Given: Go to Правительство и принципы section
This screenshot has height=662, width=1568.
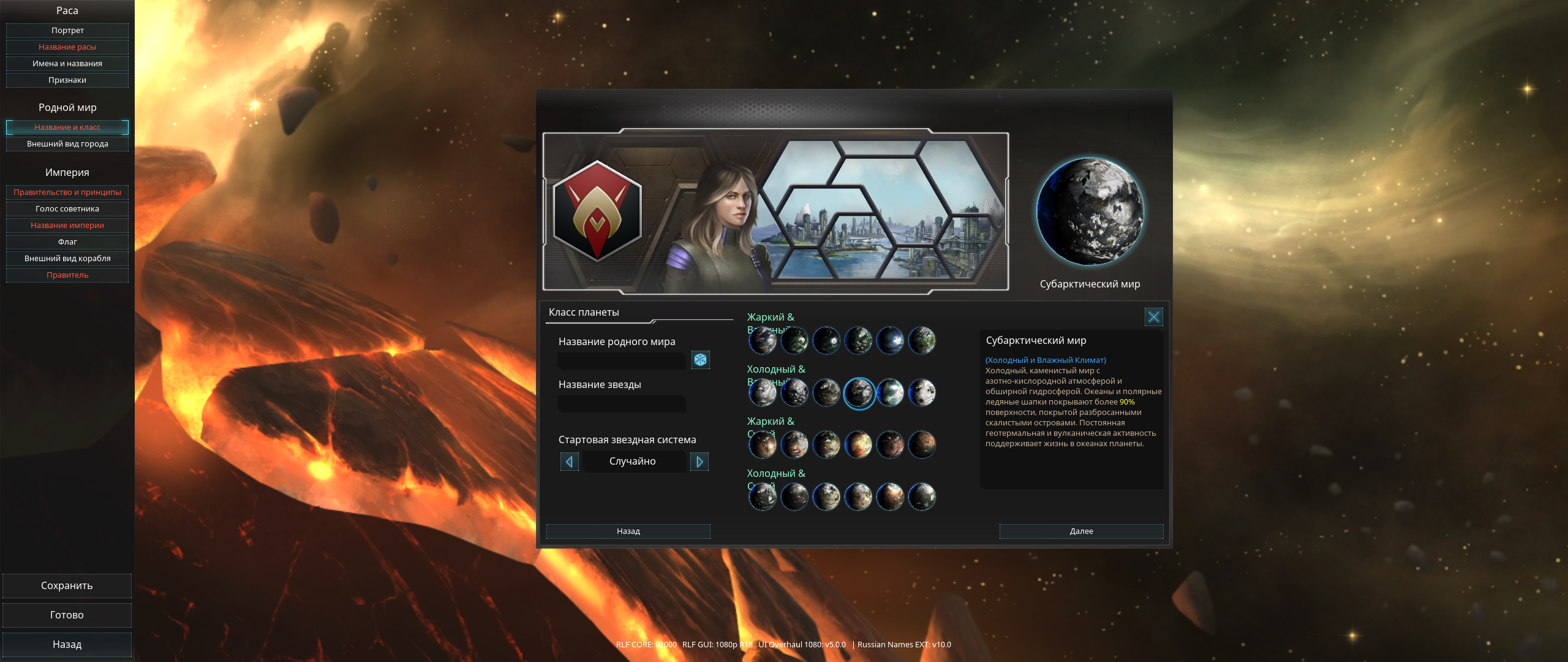Looking at the screenshot, I should pyautogui.click(x=67, y=192).
